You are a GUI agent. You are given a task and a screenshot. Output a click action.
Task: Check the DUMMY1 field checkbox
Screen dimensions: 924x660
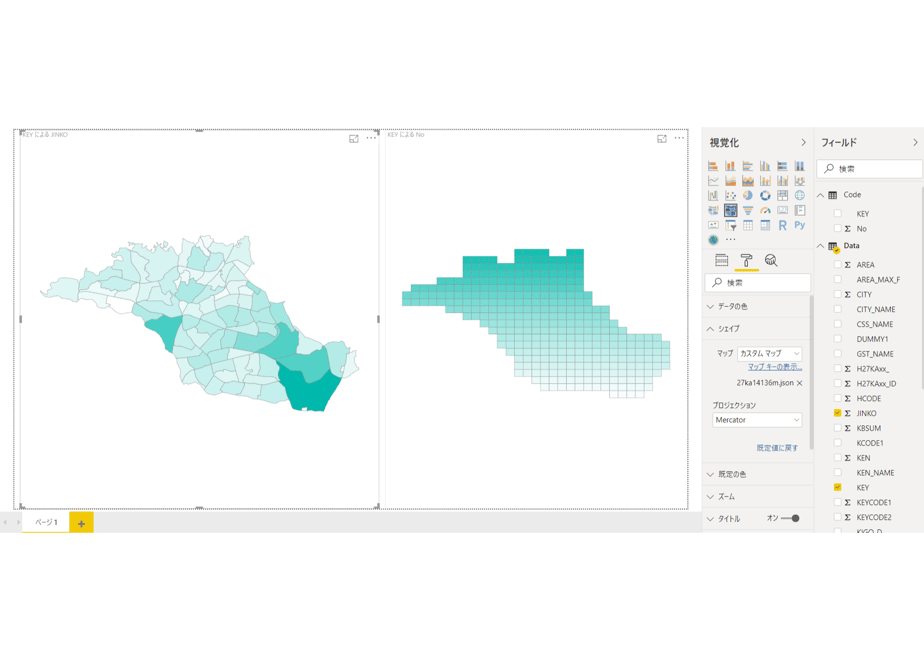coord(837,339)
